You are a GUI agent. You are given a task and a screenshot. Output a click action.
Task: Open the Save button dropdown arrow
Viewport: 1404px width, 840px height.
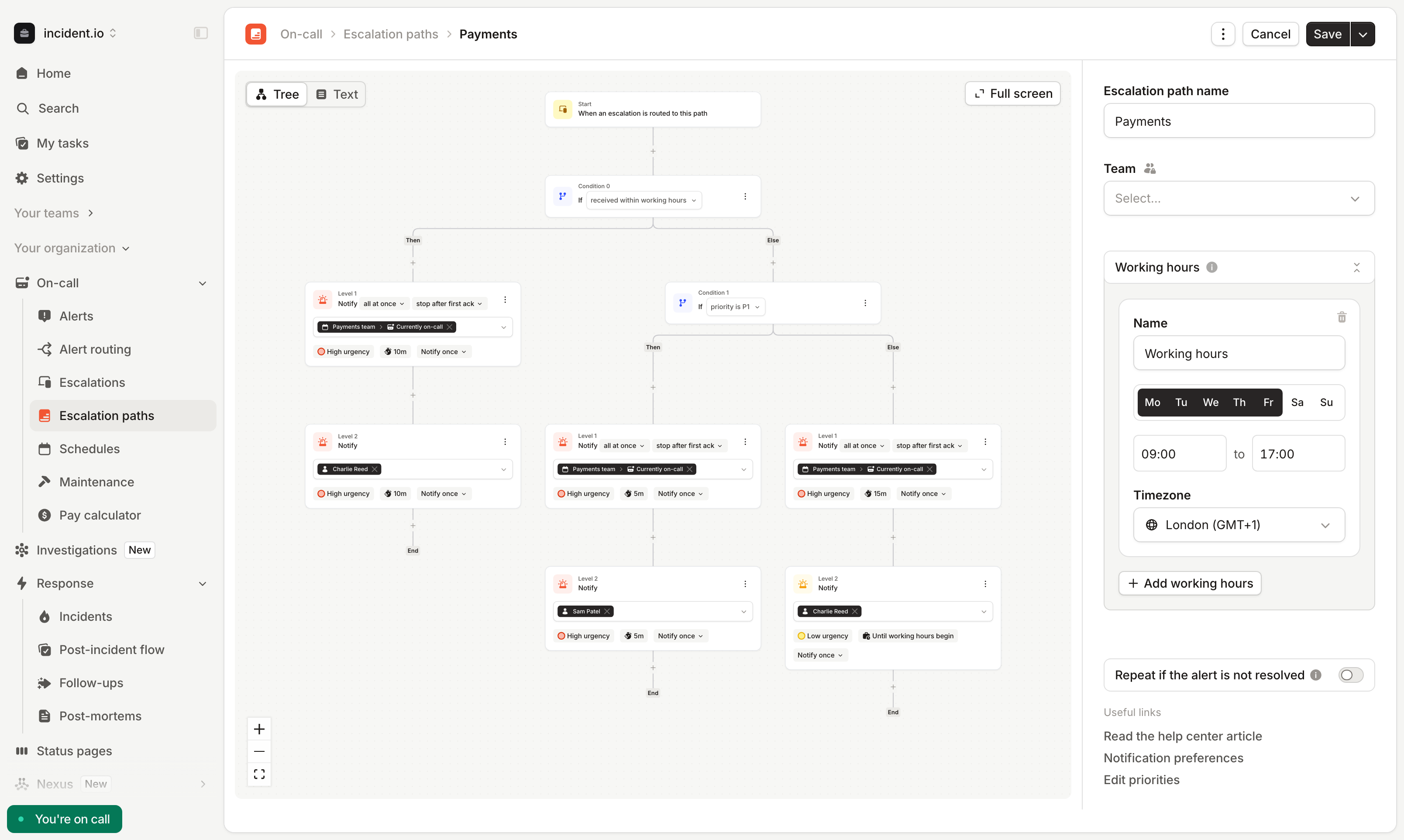pos(1362,34)
